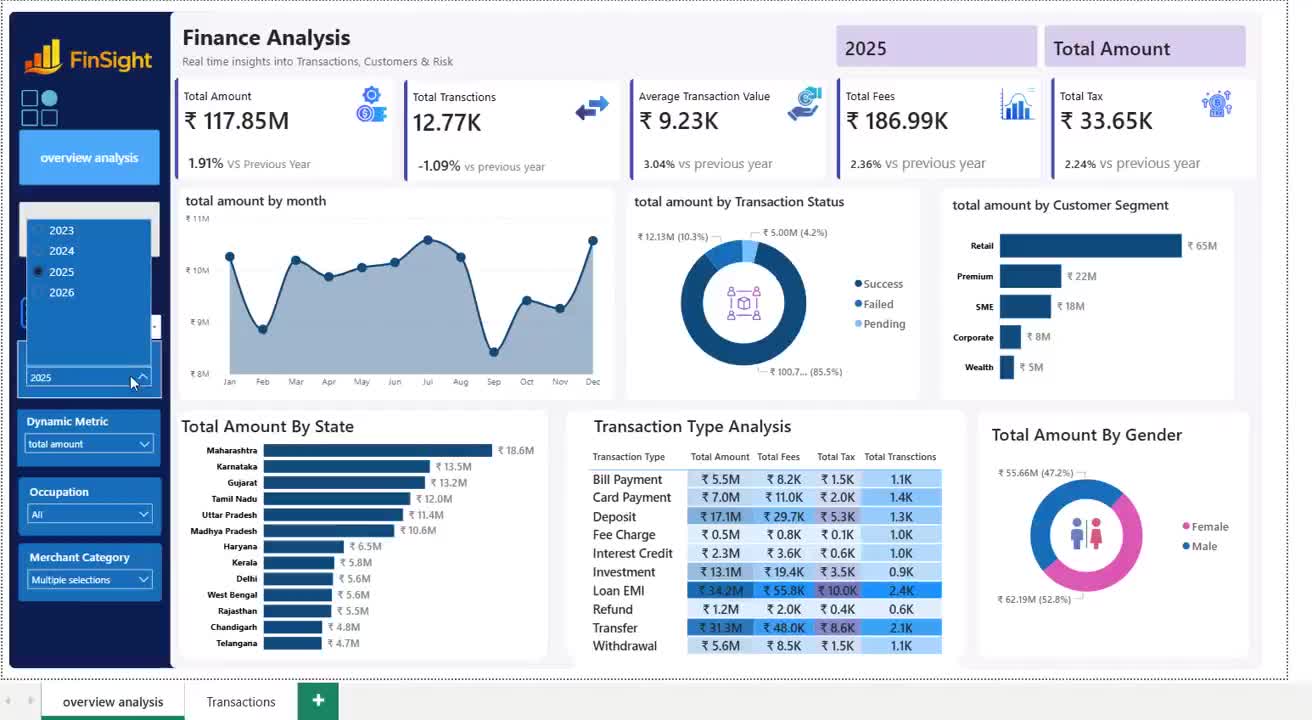
Task: Switch to the overview analysis tab
Action: click(113, 701)
